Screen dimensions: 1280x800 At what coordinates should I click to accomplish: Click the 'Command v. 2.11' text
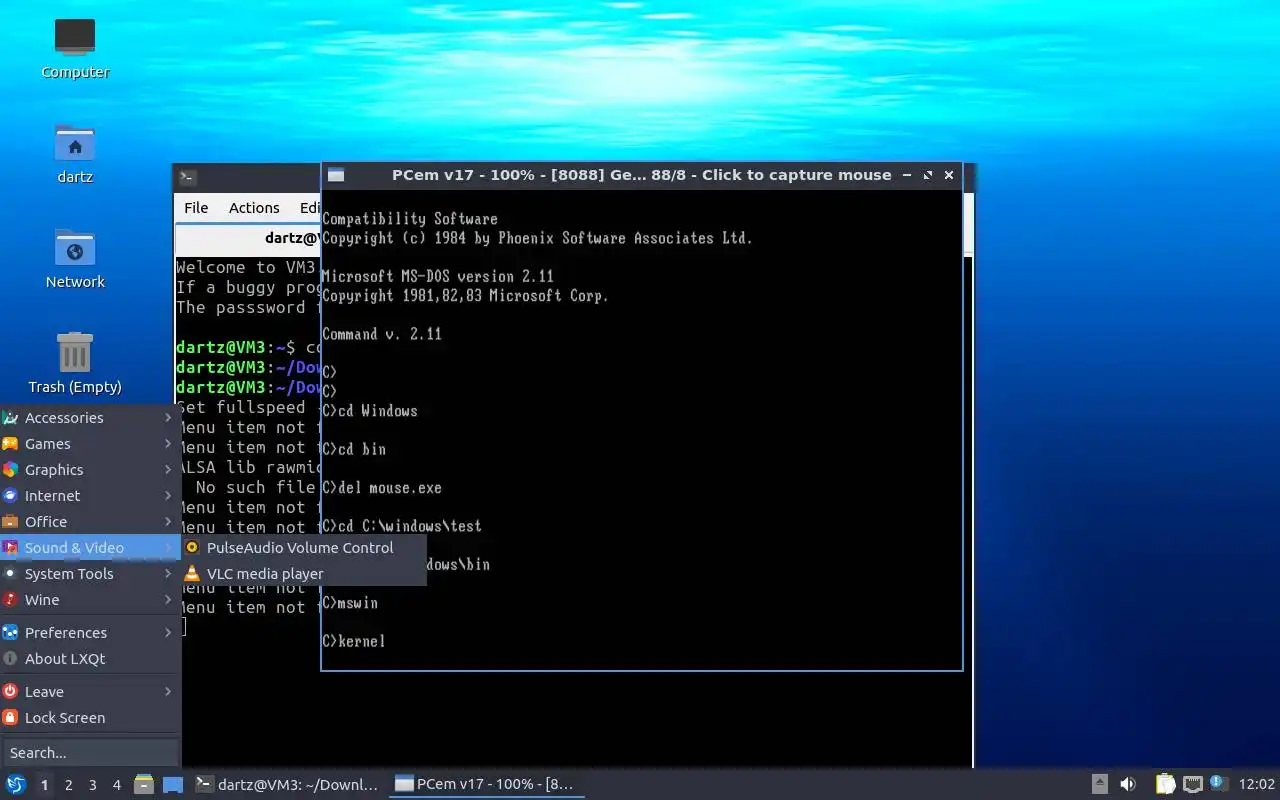(382, 334)
